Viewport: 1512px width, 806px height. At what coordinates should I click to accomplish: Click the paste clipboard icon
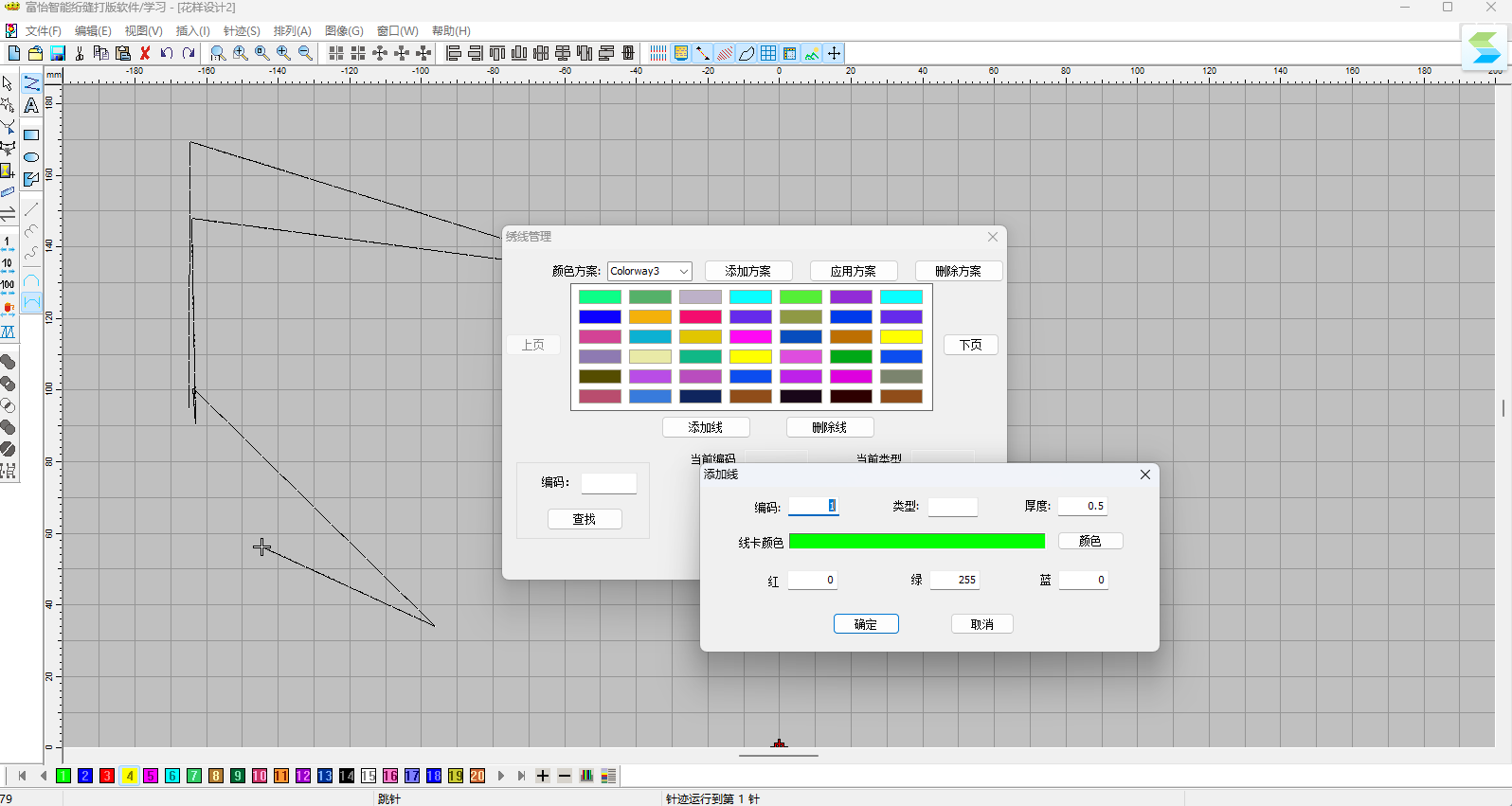coord(122,53)
